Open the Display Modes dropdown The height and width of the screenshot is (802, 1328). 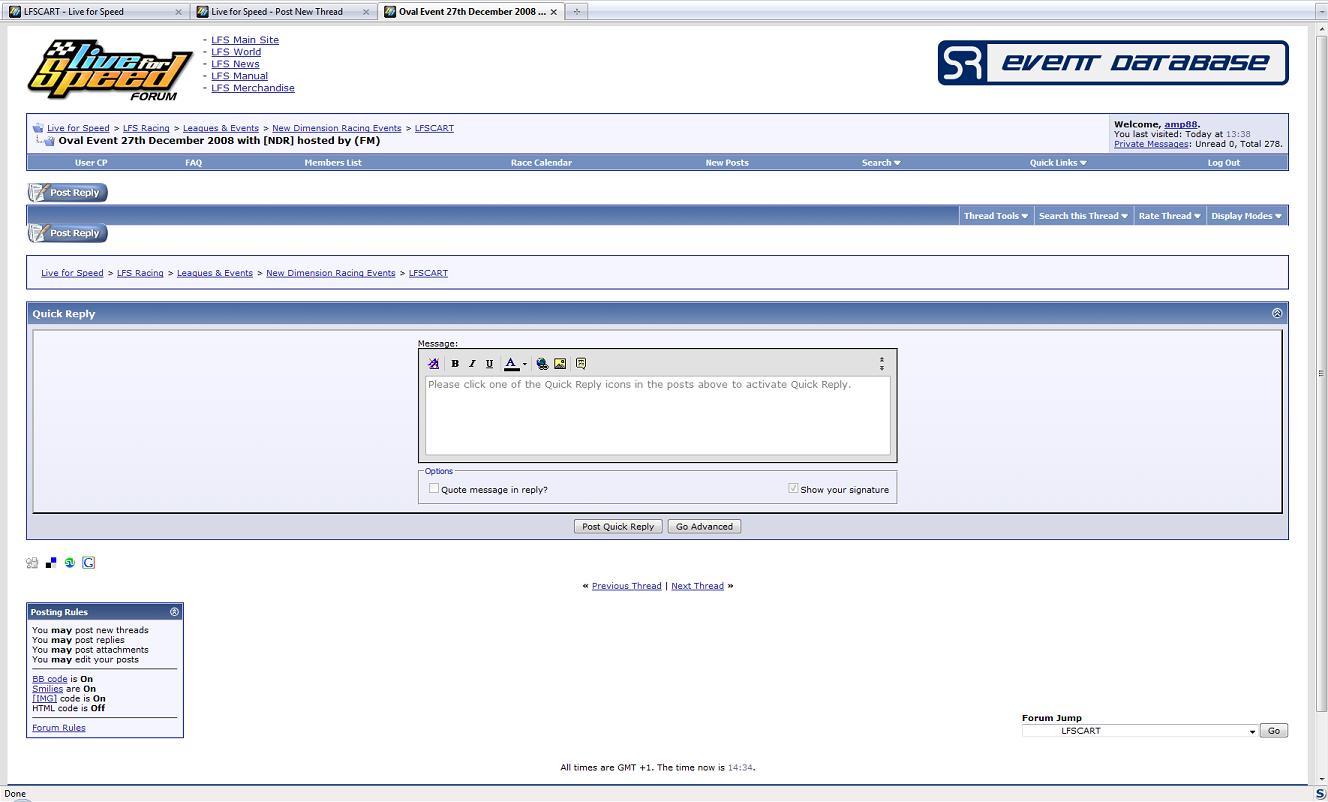[x=1246, y=216]
